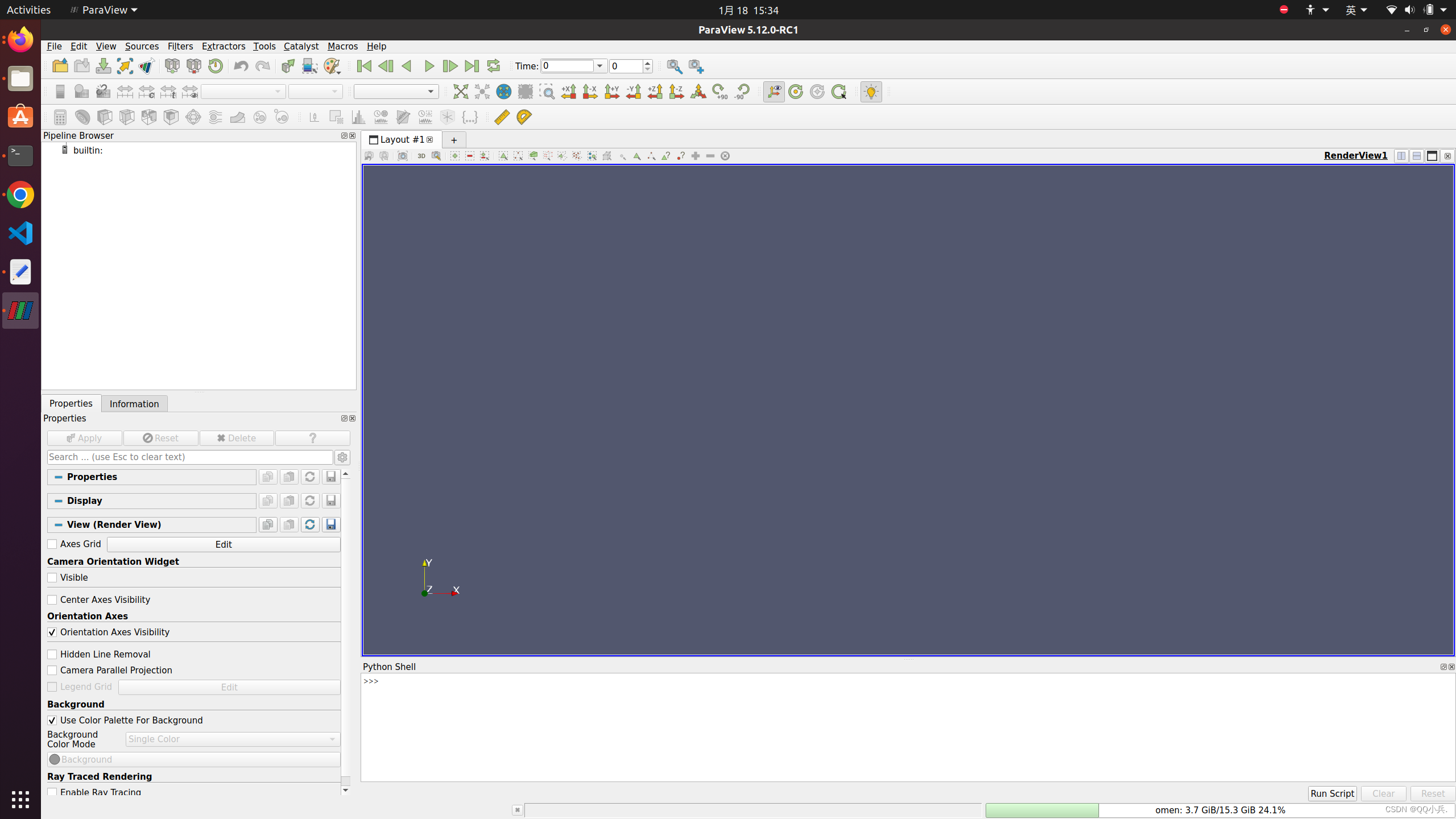Click the Reset camera icon
1456x819 pixels.
[460, 92]
